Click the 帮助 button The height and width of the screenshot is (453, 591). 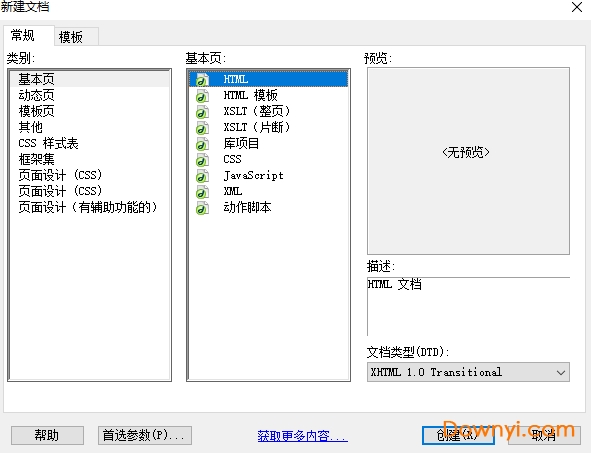[x=47, y=435]
